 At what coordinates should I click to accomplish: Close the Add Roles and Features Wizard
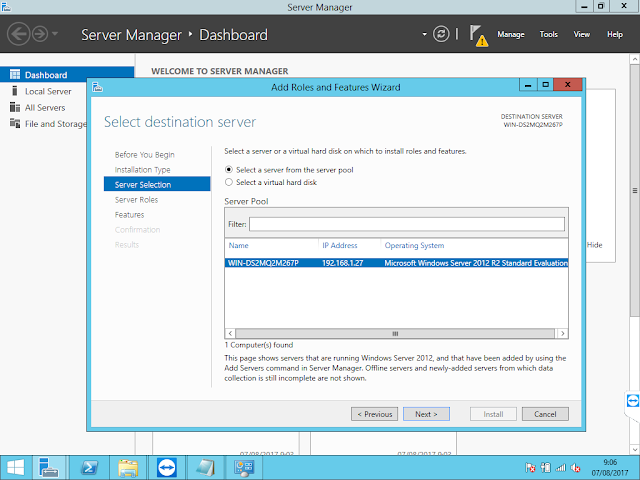(567, 84)
